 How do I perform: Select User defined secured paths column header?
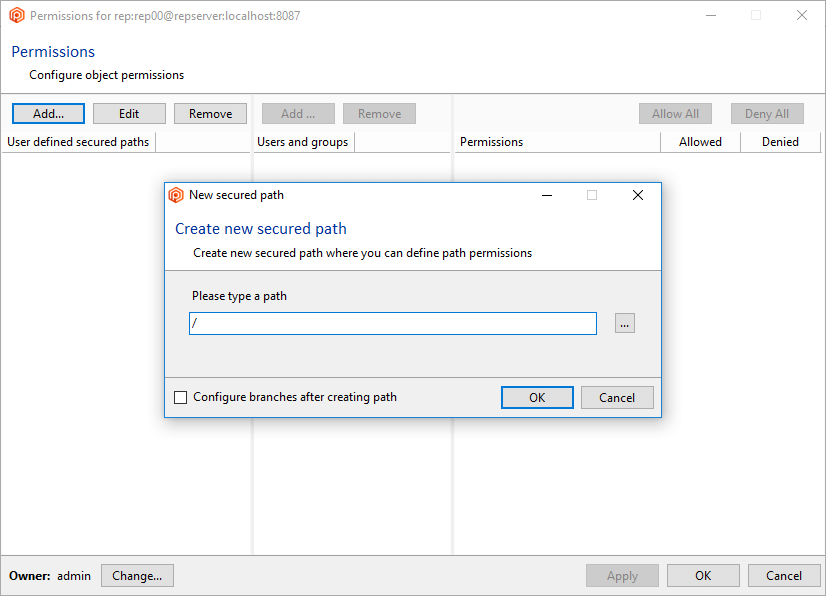(78, 142)
